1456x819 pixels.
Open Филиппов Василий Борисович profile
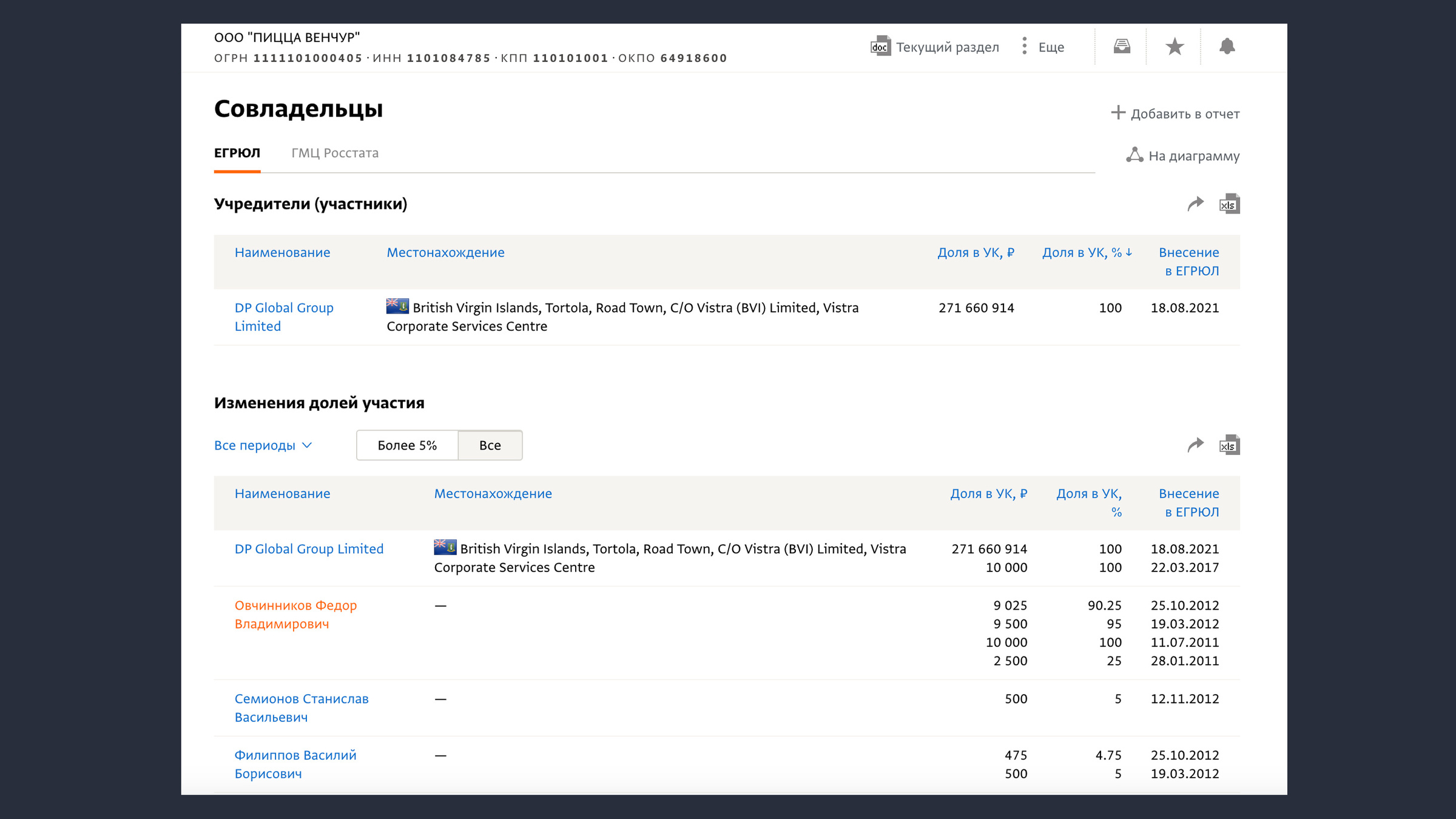pos(295,764)
